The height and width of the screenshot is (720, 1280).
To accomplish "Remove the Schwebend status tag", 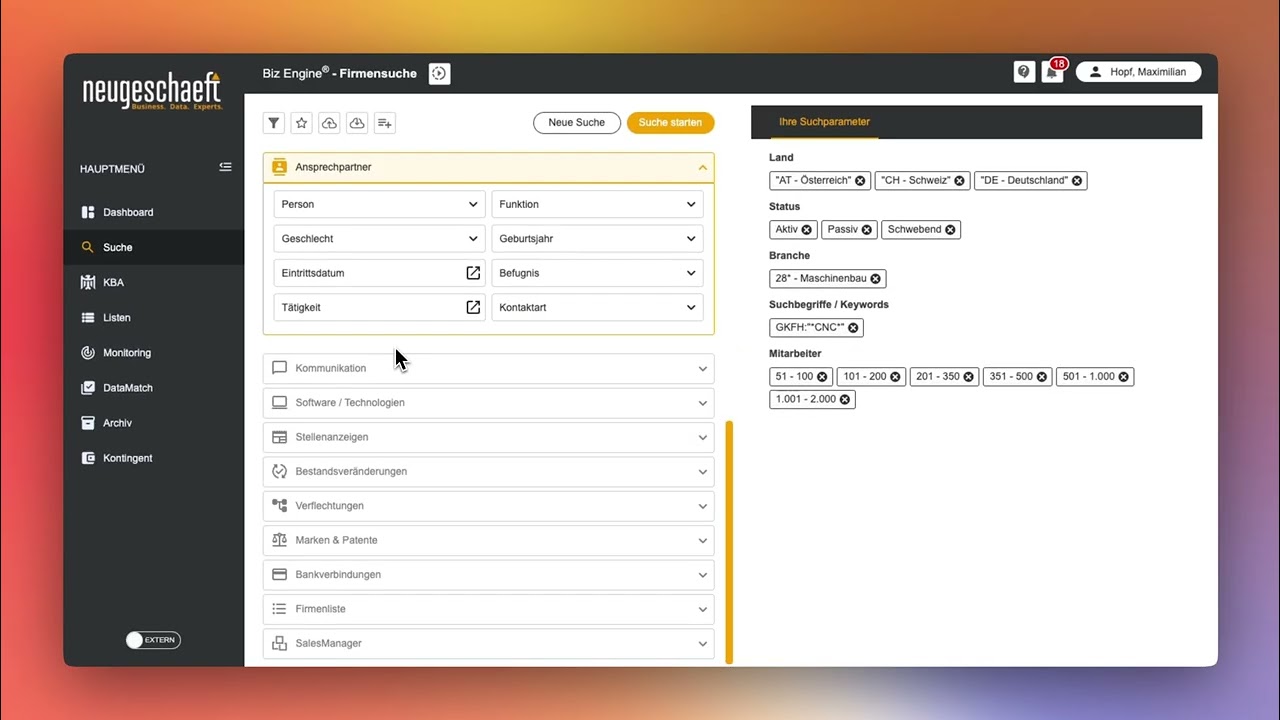I will pos(950,230).
